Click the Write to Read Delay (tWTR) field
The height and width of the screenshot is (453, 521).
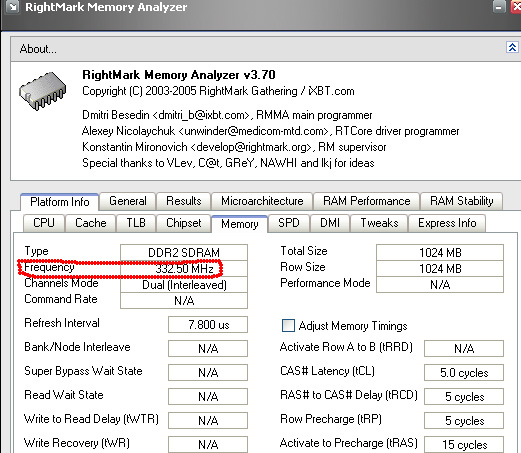pos(208,421)
